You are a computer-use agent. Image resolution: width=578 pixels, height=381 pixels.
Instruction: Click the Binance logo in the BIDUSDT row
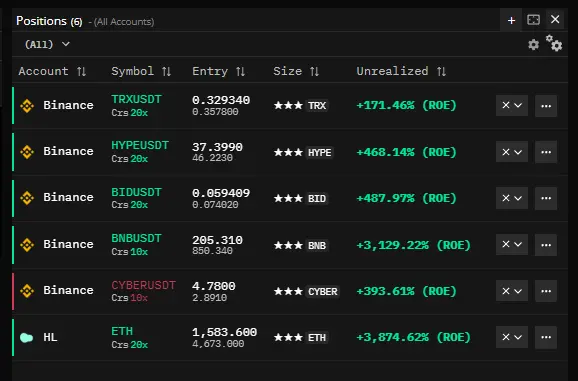pyautogui.click(x=27, y=198)
